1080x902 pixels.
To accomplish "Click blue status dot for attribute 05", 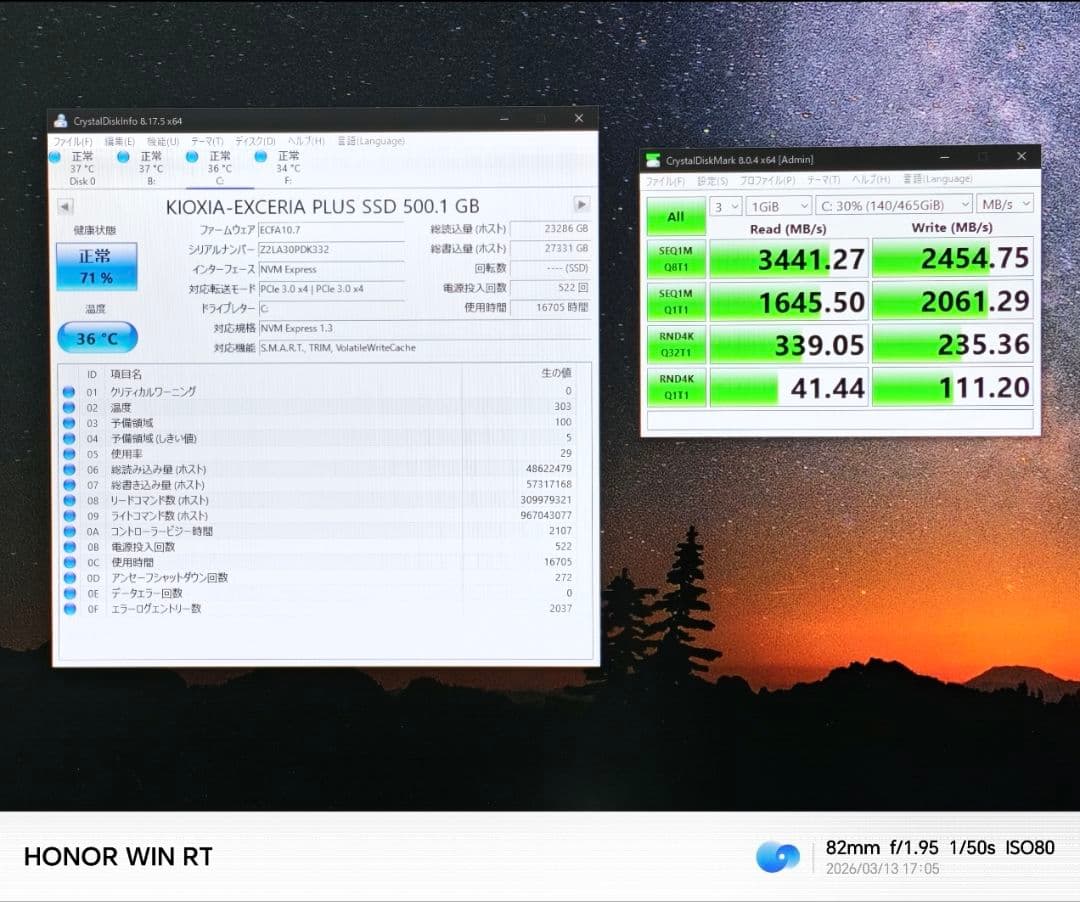I will [69, 454].
